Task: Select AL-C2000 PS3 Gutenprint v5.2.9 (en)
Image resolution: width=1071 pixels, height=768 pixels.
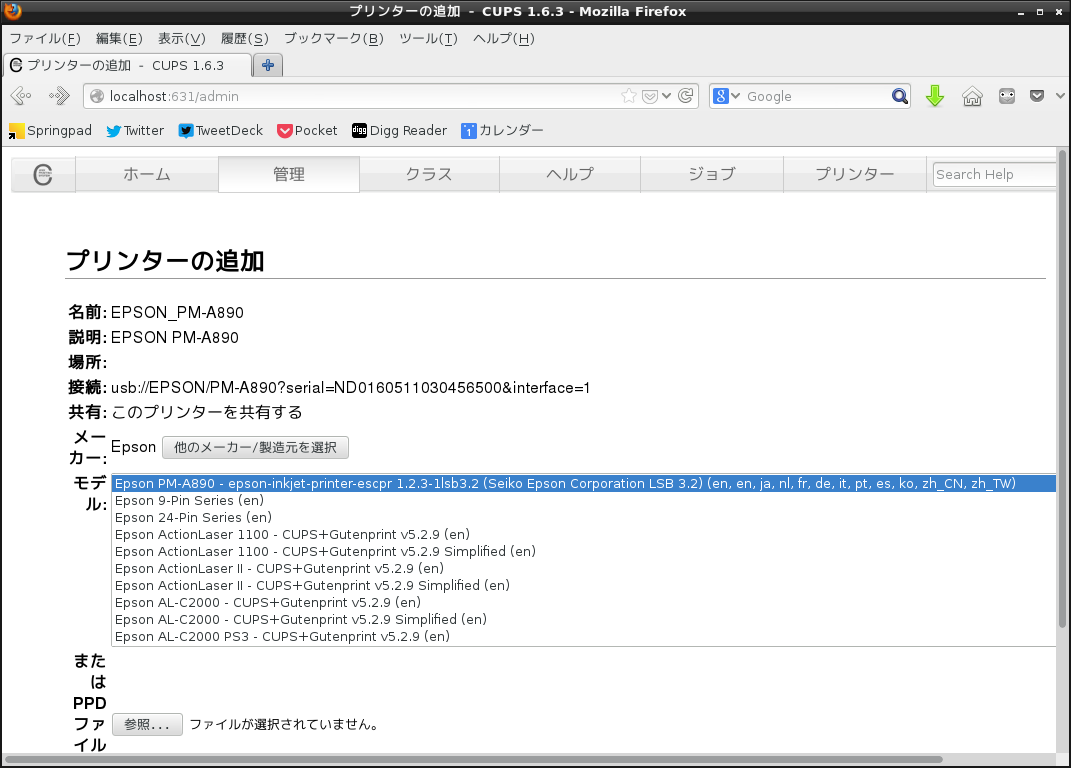Action: 584,637
